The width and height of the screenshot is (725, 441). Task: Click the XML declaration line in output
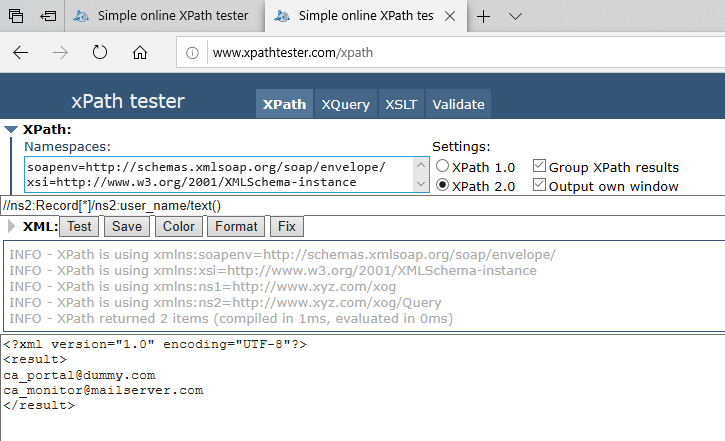click(x=155, y=344)
